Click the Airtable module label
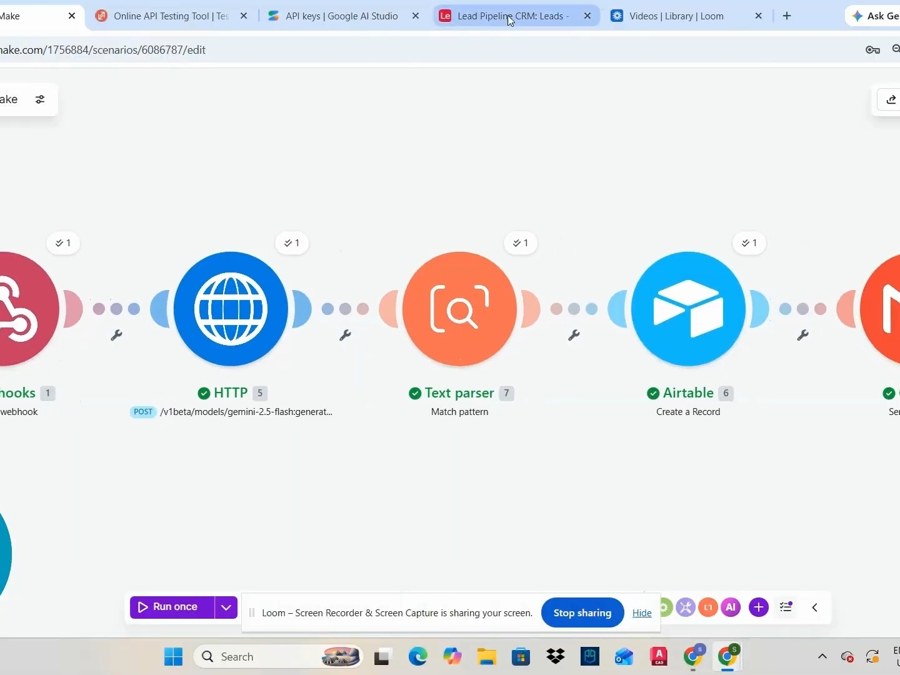Screen dimensions: 900x675 tap(688, 393)
